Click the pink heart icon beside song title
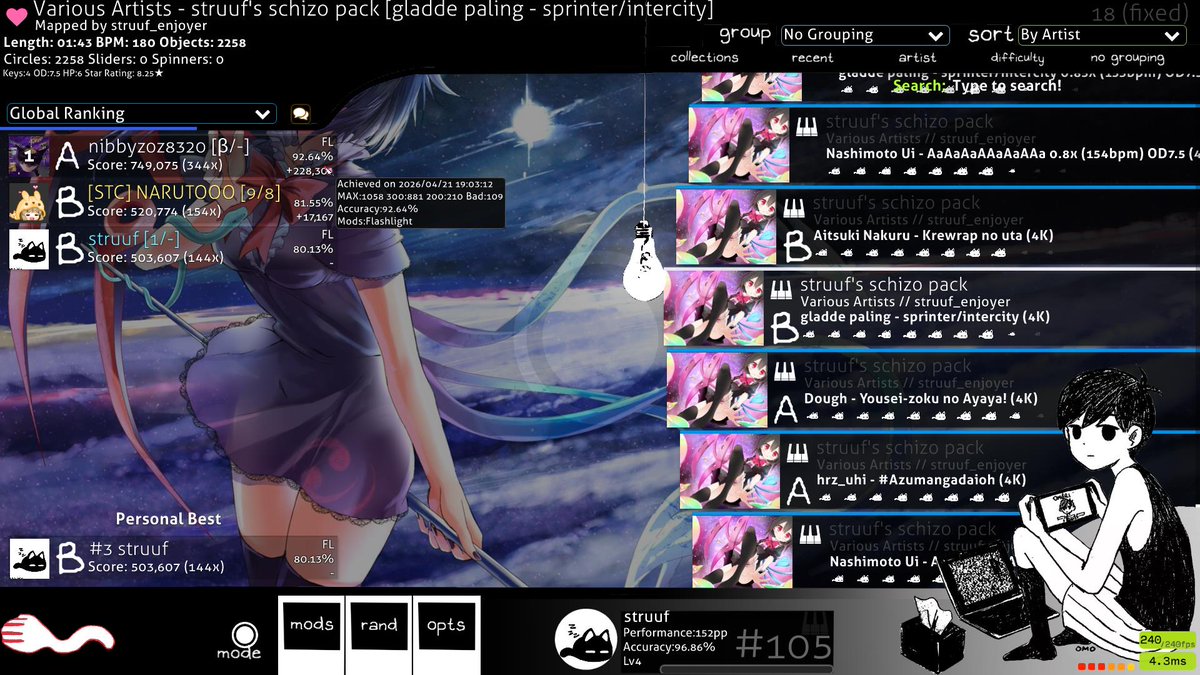The width and height of the screenshot is (1200, 675). click(17, 17)
